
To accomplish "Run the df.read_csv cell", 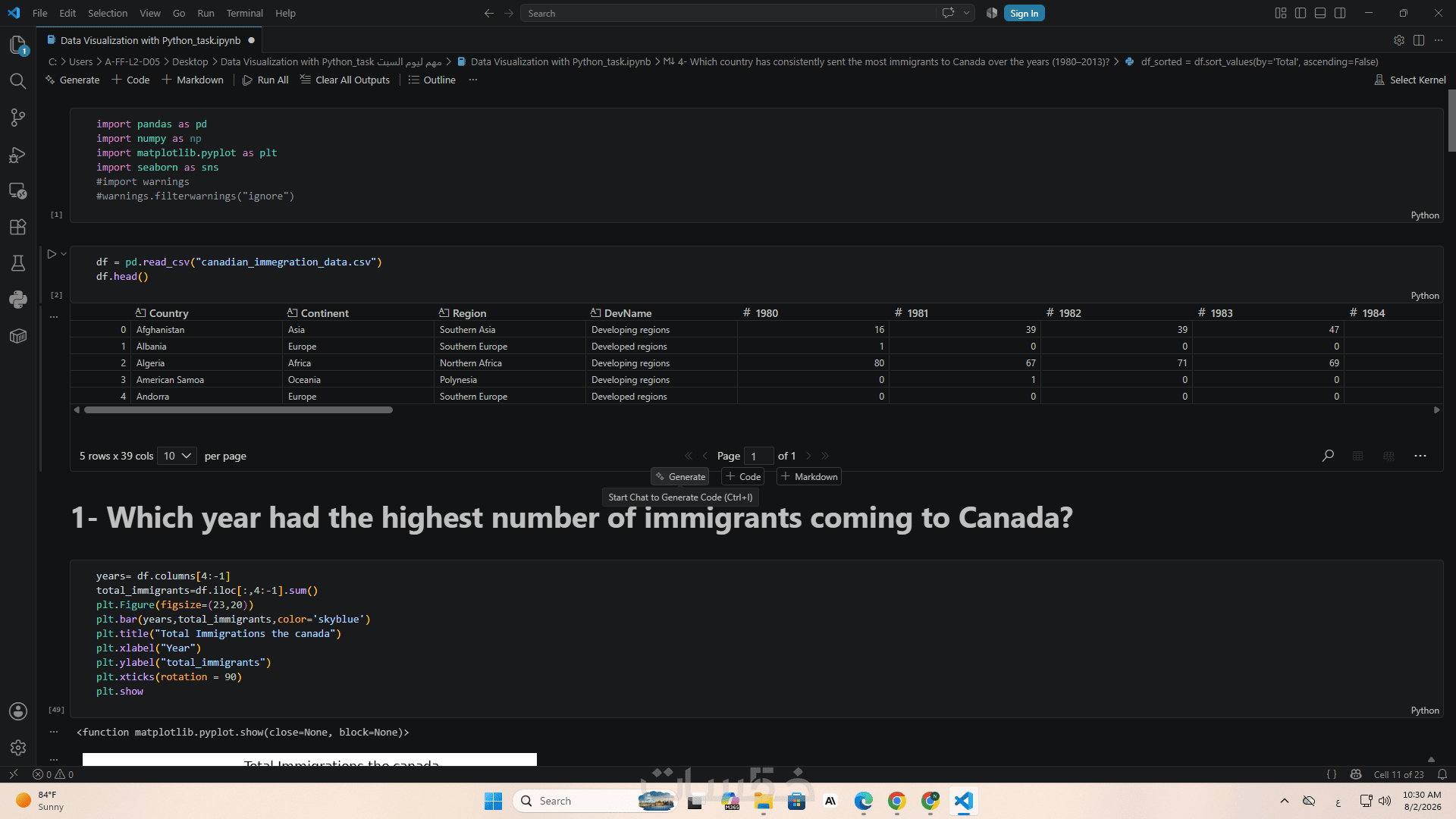I will [52, 254].
